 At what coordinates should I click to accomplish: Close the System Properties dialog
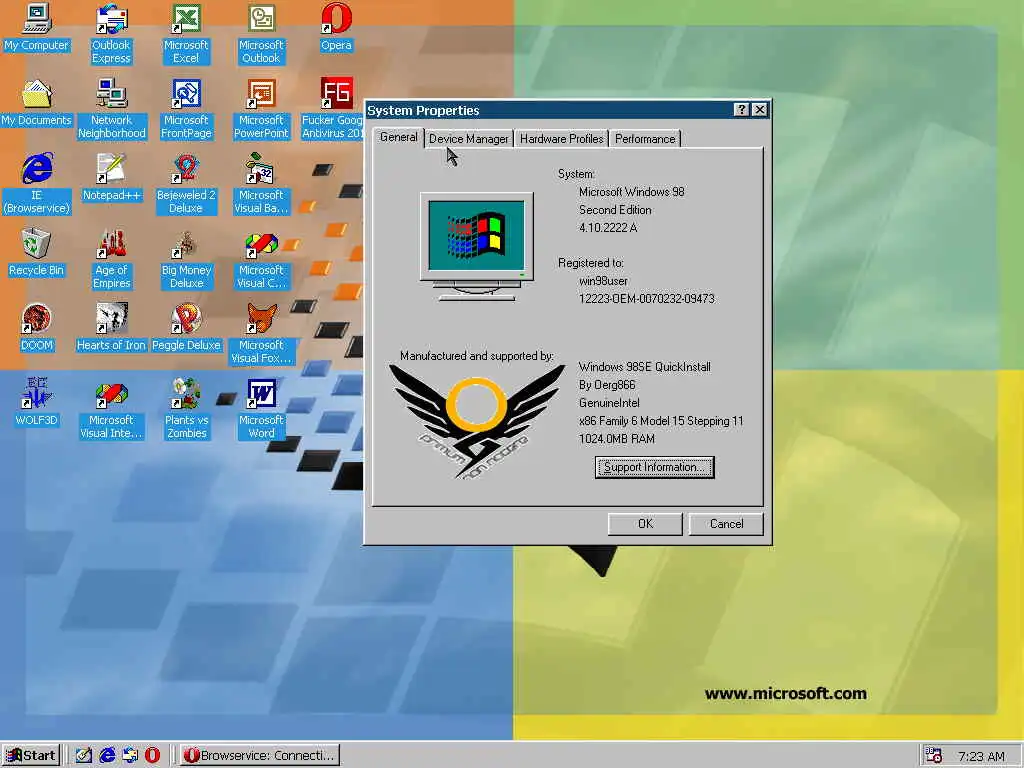point(760,110)
